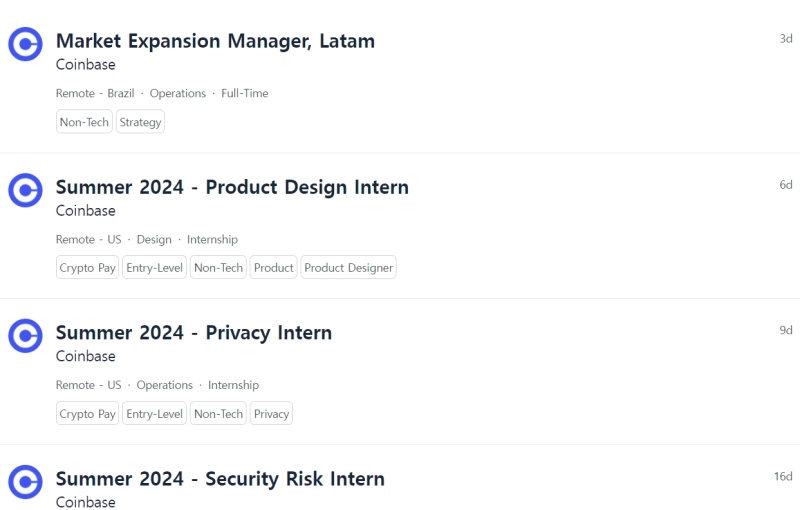Click the Product tag
The width and height of the screenshot is (800, 510).
click(x=273, y=268)
